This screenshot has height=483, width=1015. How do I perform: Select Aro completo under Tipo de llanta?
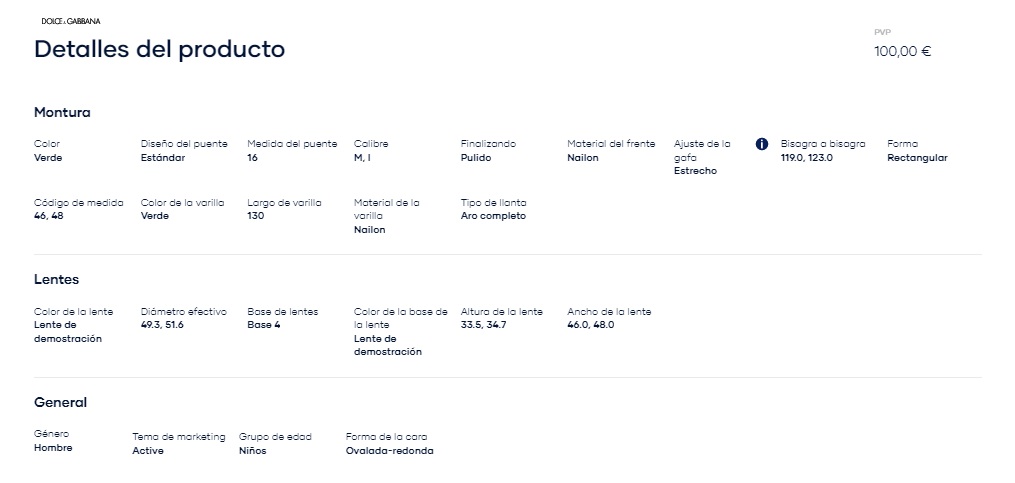(x=493, y=216)
